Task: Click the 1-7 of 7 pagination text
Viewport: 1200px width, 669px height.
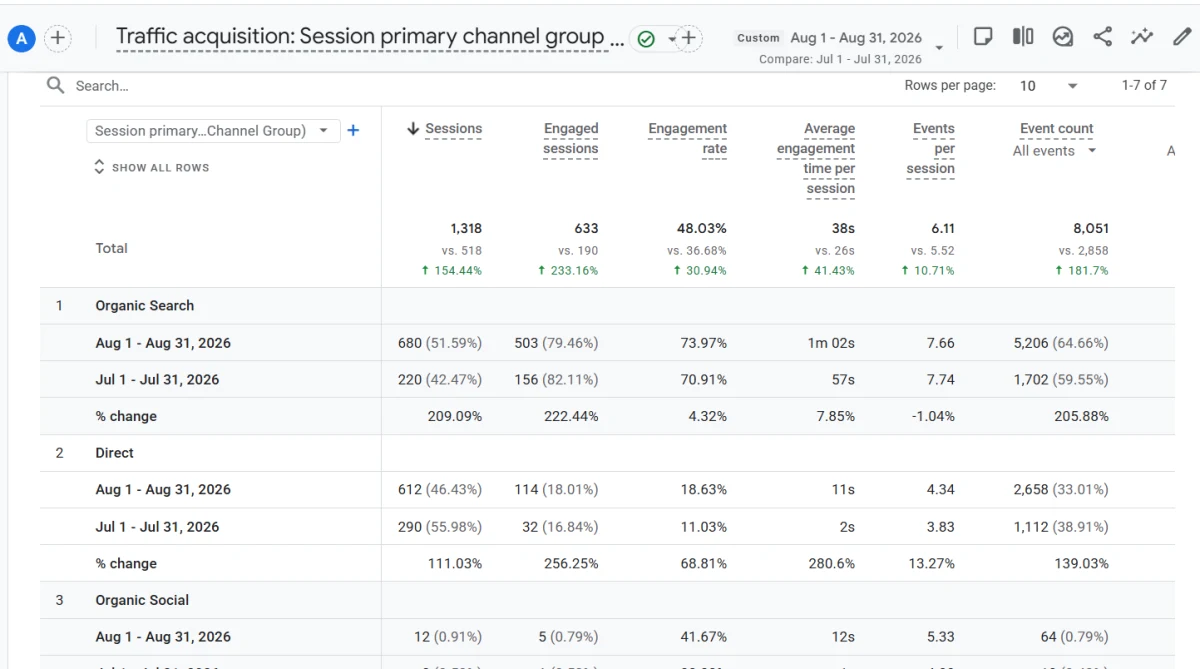Action: coord(1144,86)
